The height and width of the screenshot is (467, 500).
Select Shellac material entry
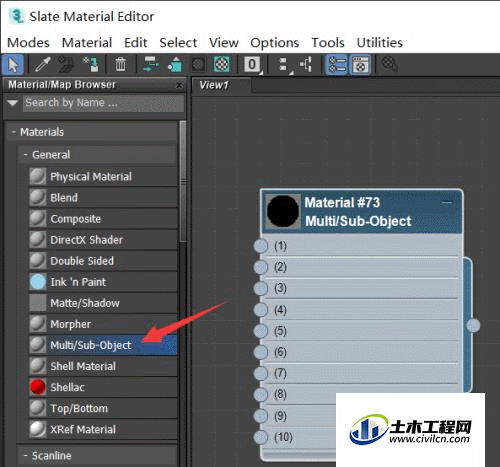pos(103,387)
